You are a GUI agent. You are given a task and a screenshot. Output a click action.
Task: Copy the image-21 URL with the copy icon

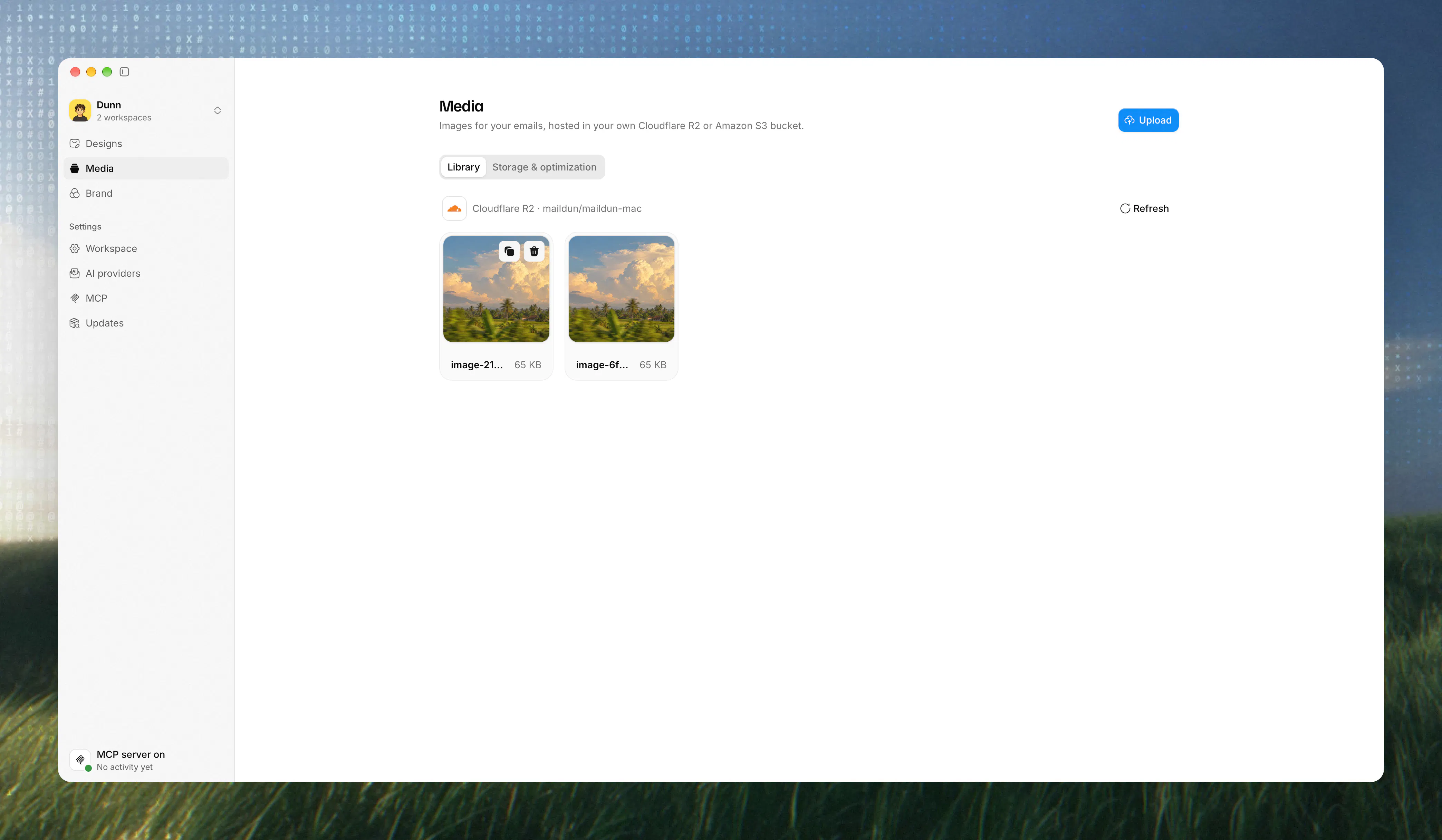pyautogui.click(x=509, y=252)
